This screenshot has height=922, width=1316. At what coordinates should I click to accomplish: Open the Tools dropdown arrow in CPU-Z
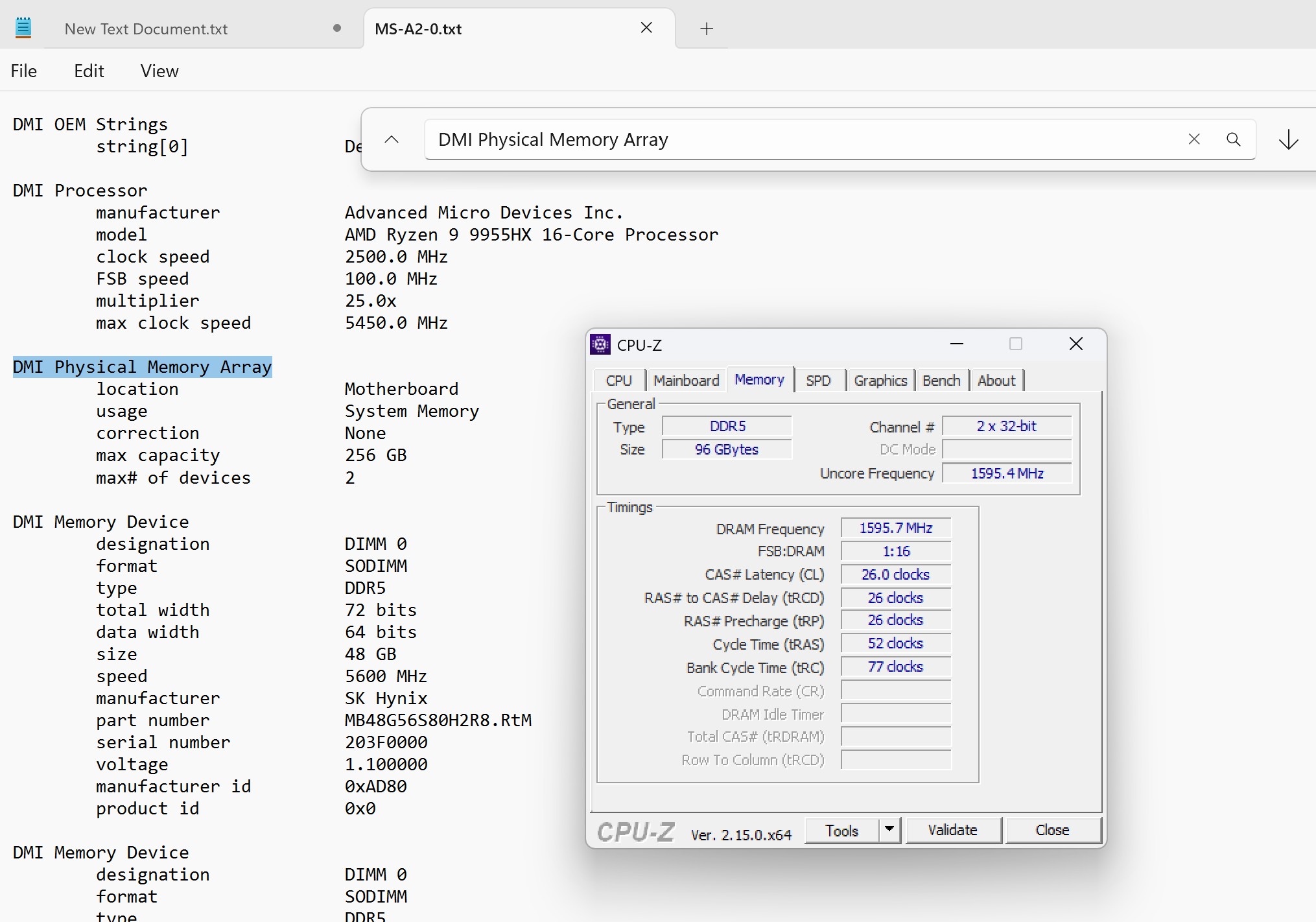click(x=889, y=829)
